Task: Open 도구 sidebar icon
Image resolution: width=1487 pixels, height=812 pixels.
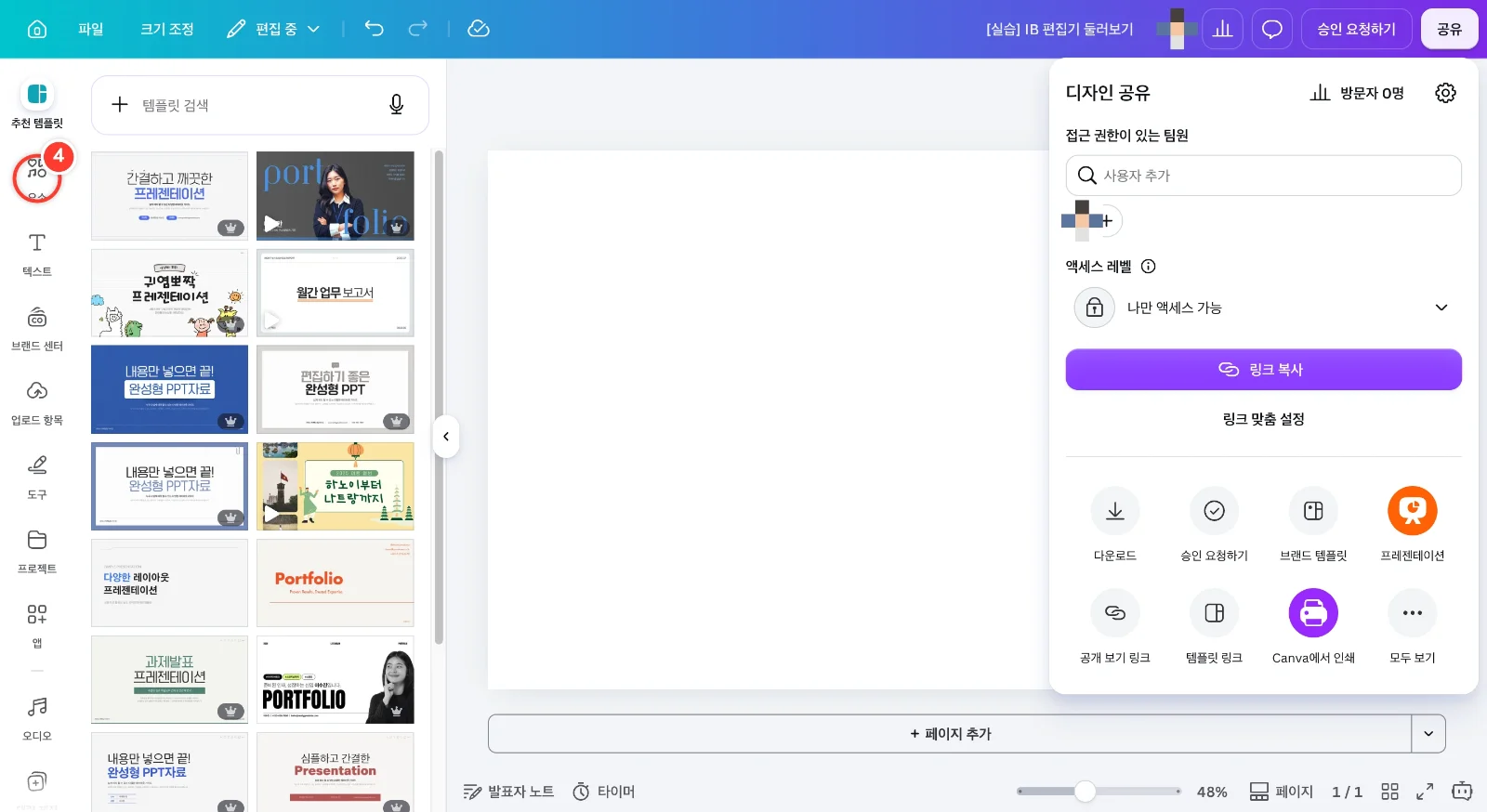Action: 37,478
